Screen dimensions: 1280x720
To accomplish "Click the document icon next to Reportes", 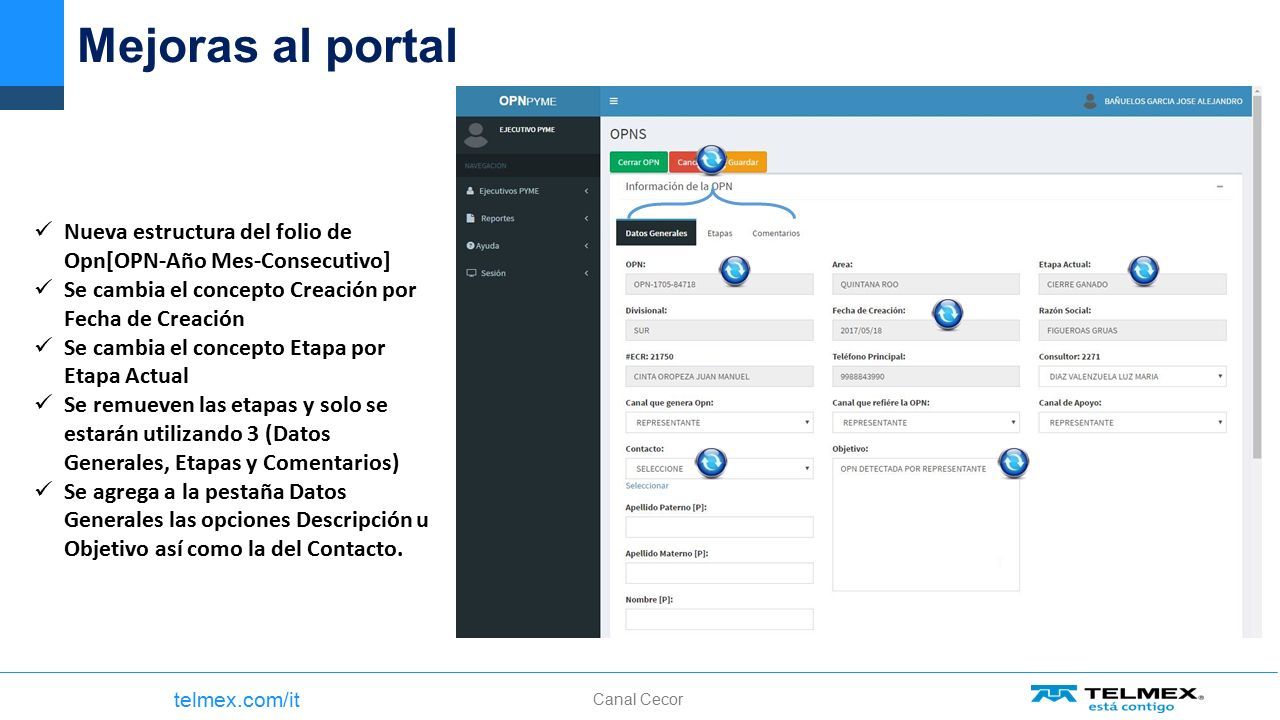I will (470, 218).
